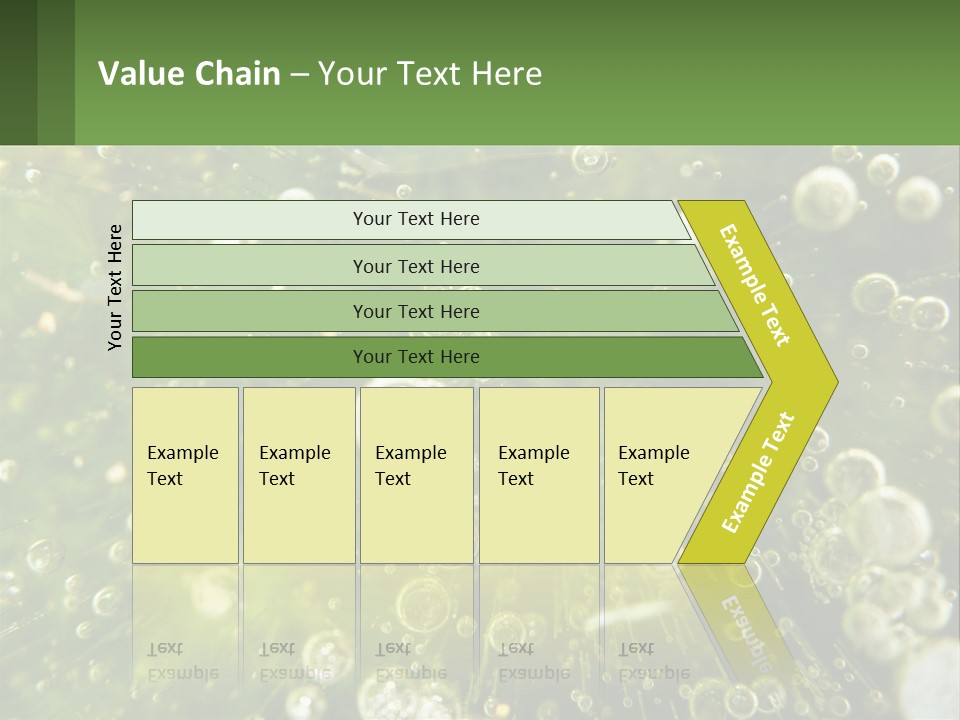
Task: Select the "Your Text Here" title portion
Action: [430, 73]
